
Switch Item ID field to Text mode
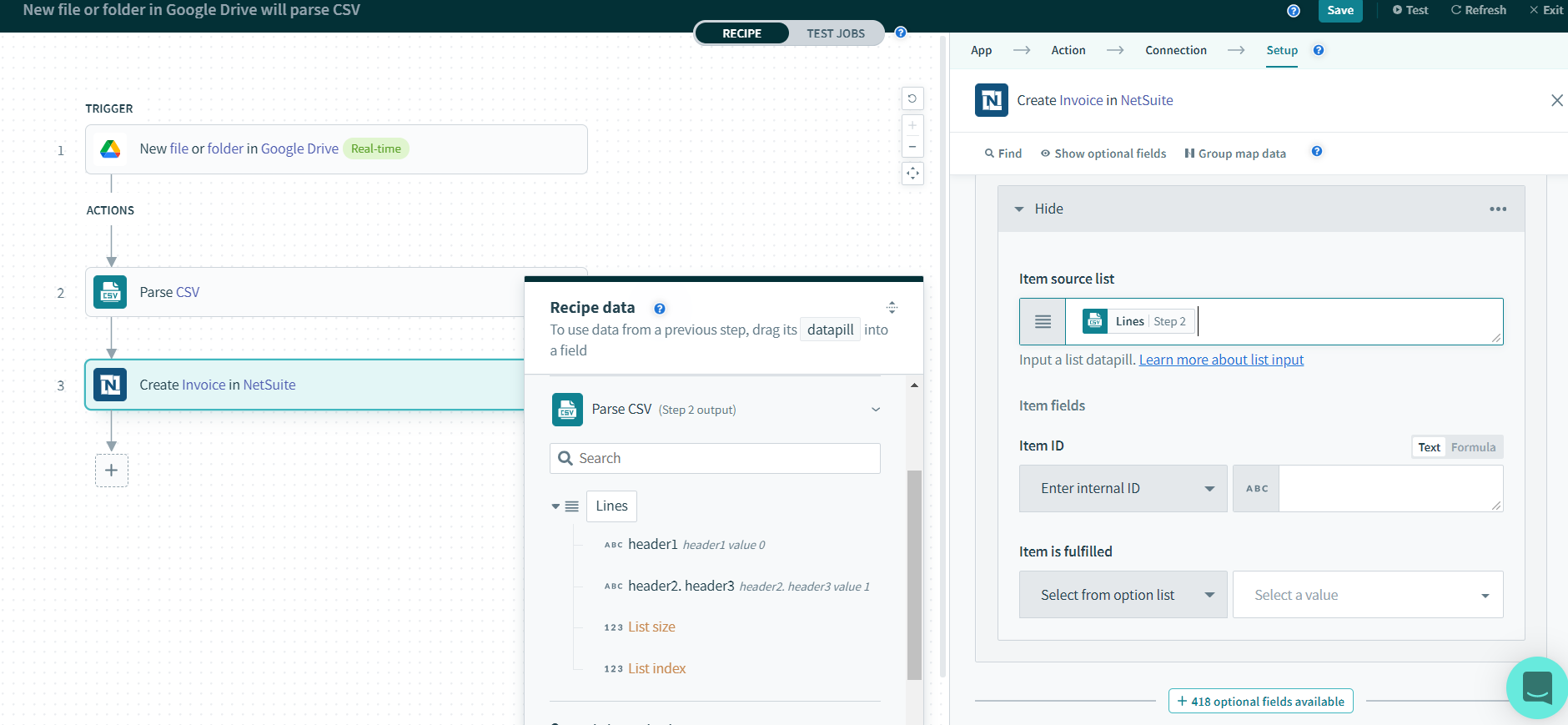[1429, 447]
